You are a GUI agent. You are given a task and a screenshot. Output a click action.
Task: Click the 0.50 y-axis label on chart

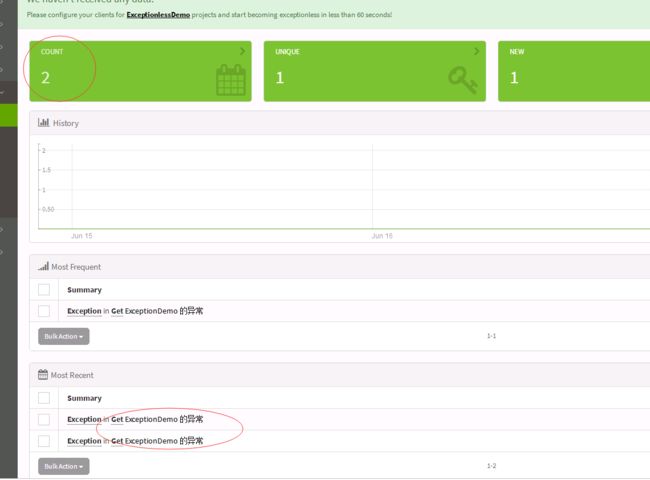(48, 209)
